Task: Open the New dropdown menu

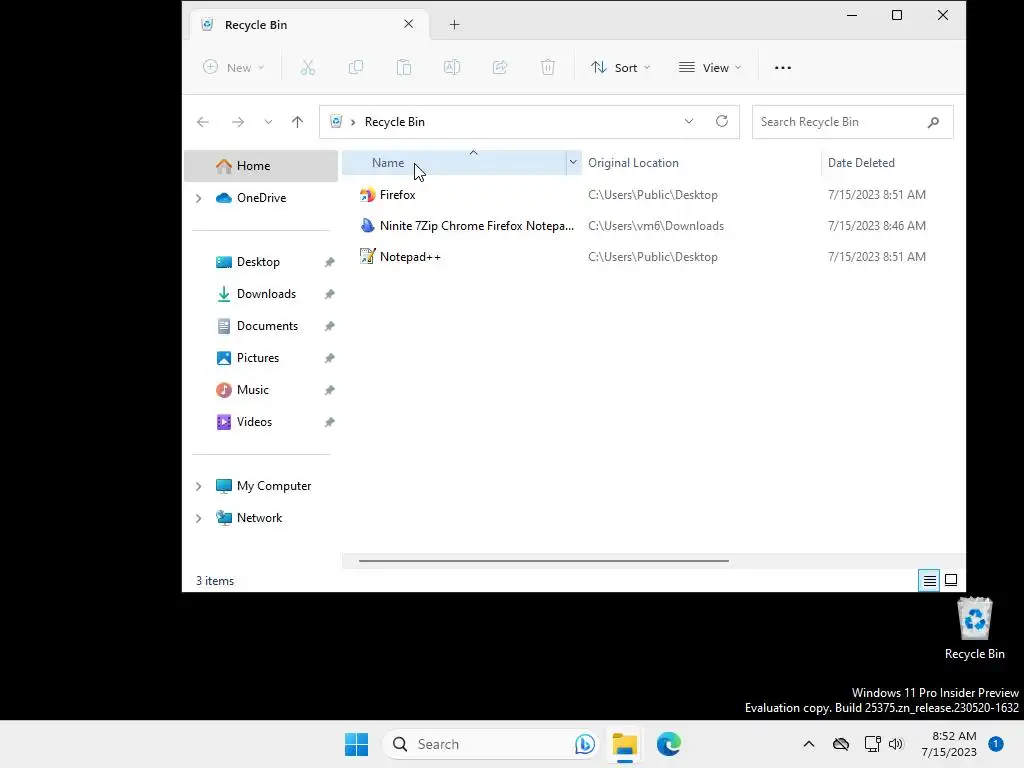Action: 234,67
